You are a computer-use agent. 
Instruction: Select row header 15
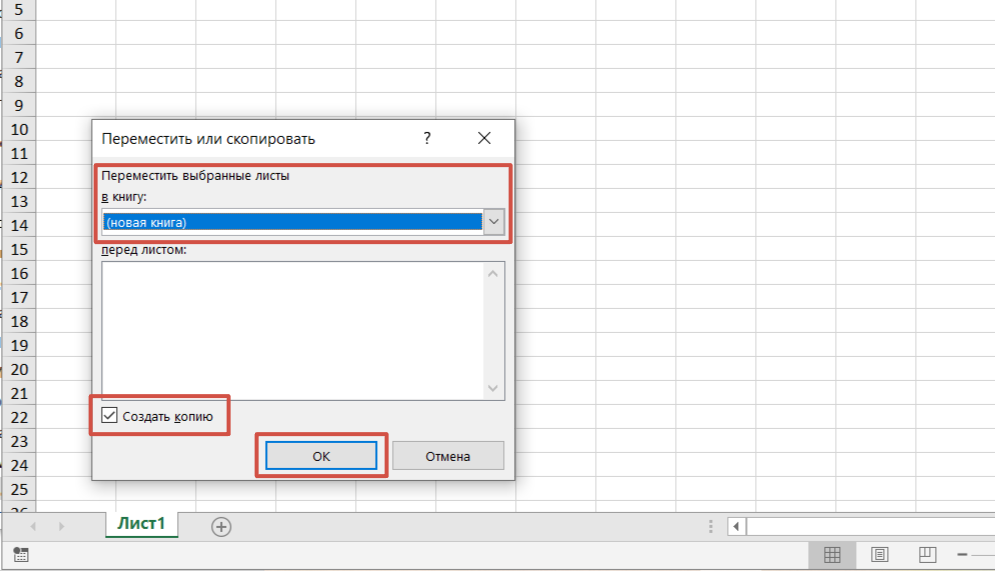pos(18,249)
